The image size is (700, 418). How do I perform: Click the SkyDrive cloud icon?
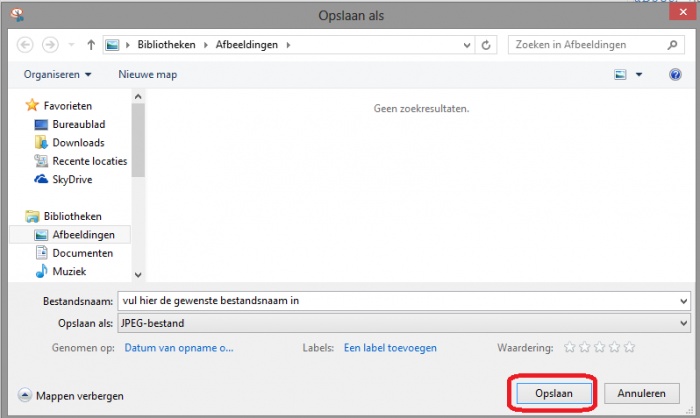41,179
